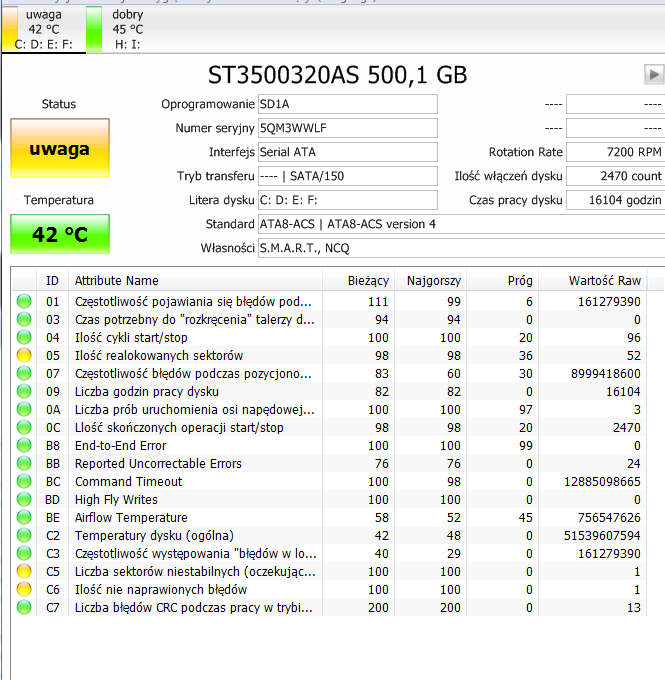Click green status icon for attribute 01
The image size is (665, 680).
24,301
